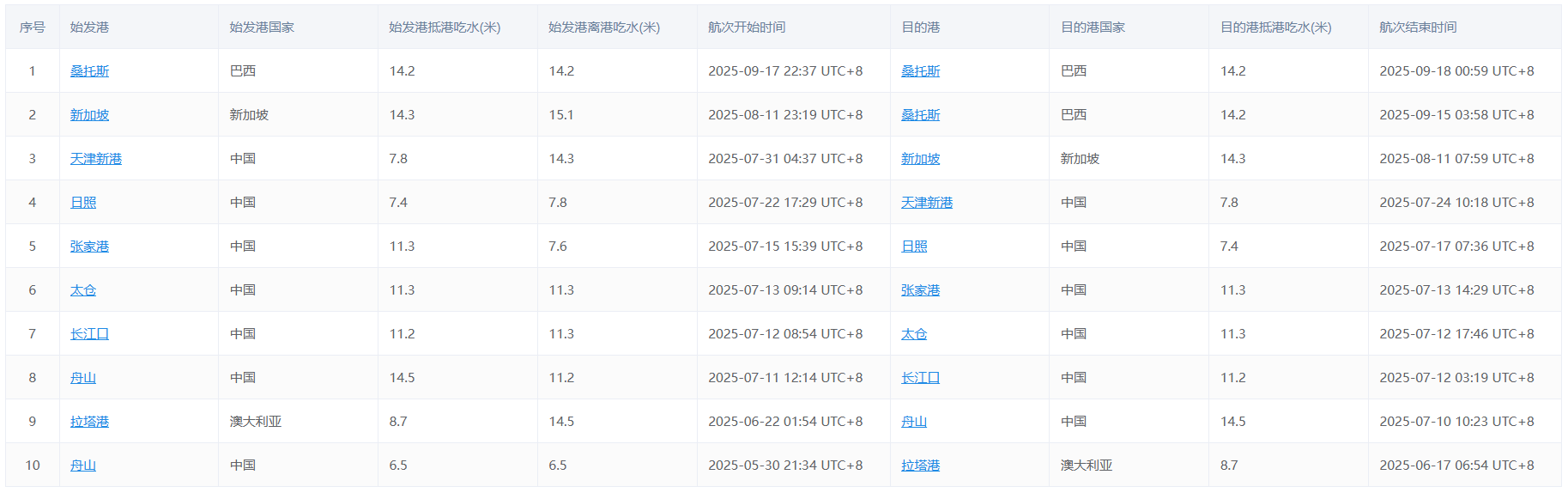1568x493 pixels.
Task: Open 桑托斯 origin port link in row 1
Action: 89,71
